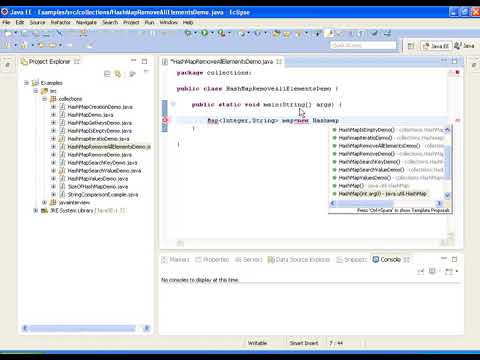This screenshot has height=360, width=480.
Task: Open the Search menu
Action: [110, 22]
